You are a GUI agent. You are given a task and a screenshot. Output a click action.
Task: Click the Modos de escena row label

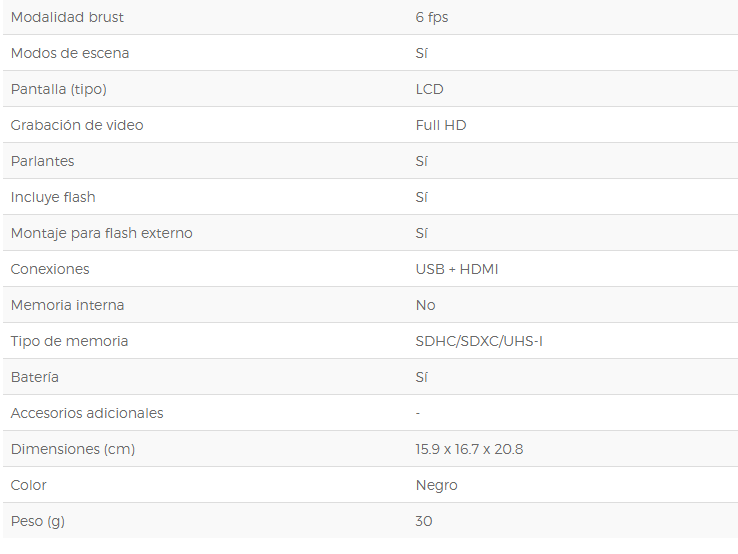[70, 53]
